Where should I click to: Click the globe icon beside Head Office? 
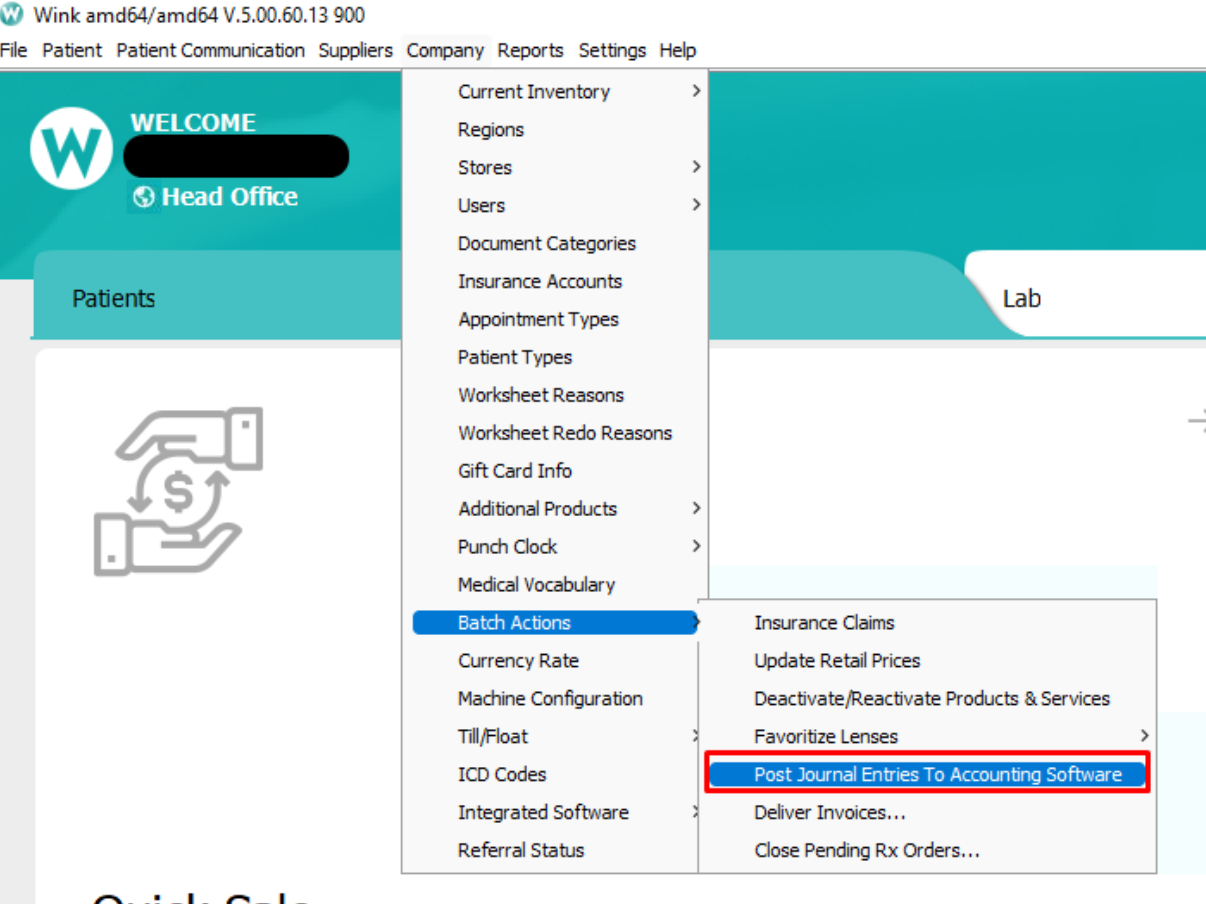pyautogui.click(x=143, y=197)
